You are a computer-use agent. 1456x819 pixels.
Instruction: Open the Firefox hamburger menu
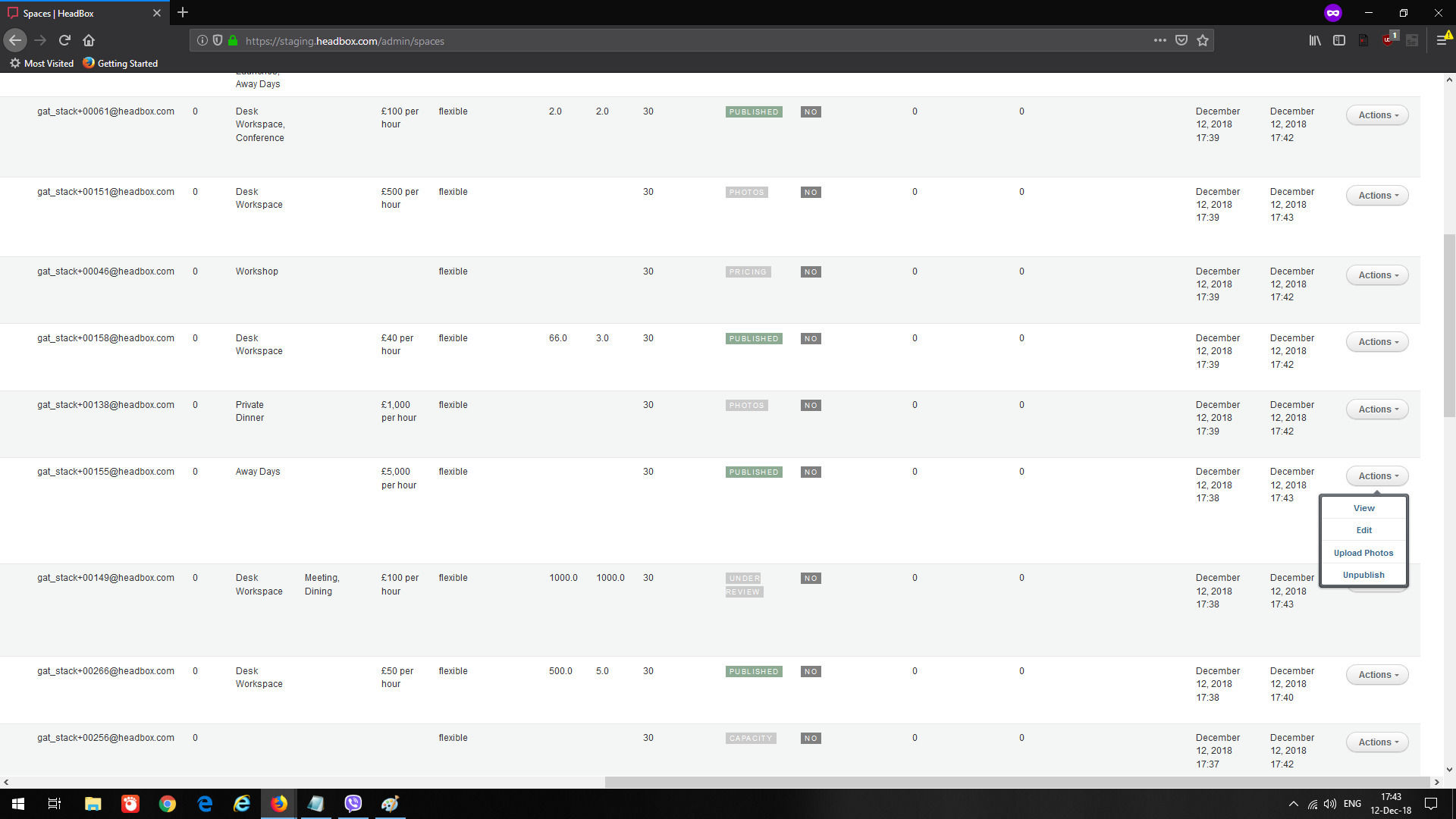click(x=1442, y=40)
